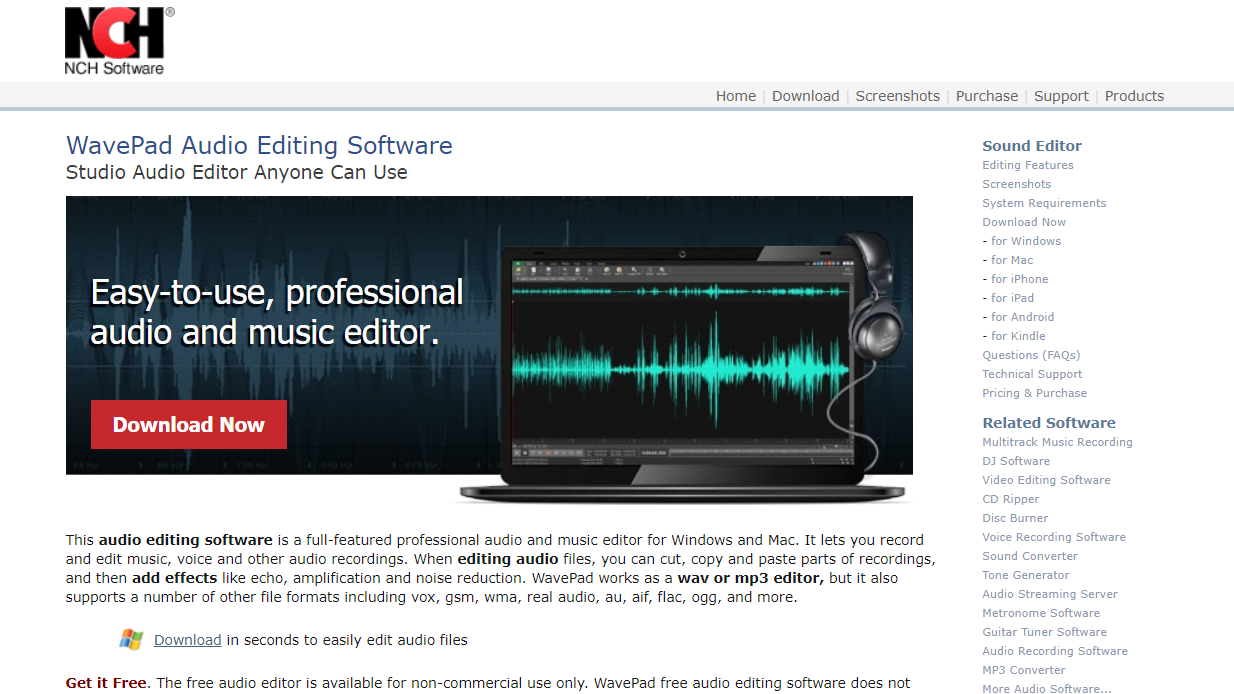Click the sidebar Download Now link

[1024, 222]
